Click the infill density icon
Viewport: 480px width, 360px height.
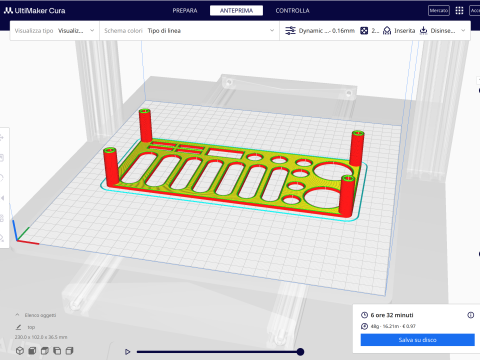(x=364, y=31)
